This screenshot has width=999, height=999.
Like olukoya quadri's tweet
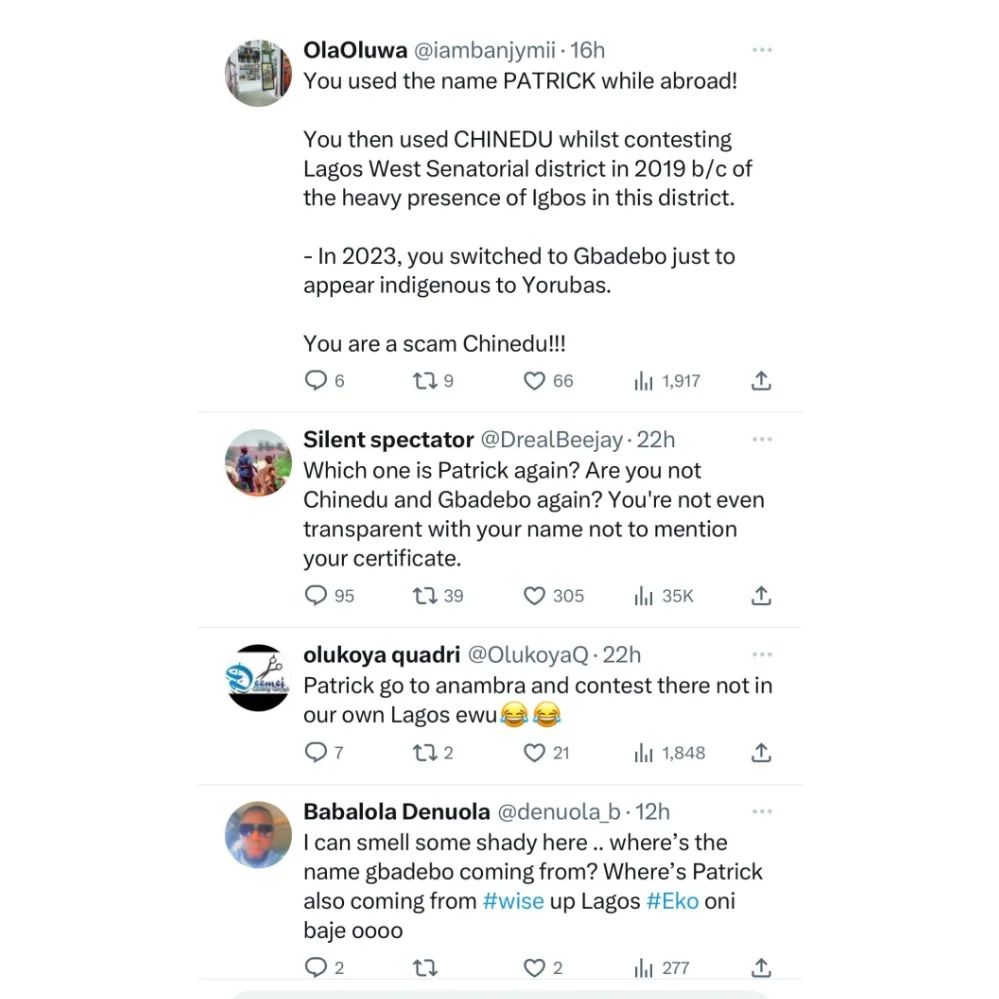[x=535, y=752]
